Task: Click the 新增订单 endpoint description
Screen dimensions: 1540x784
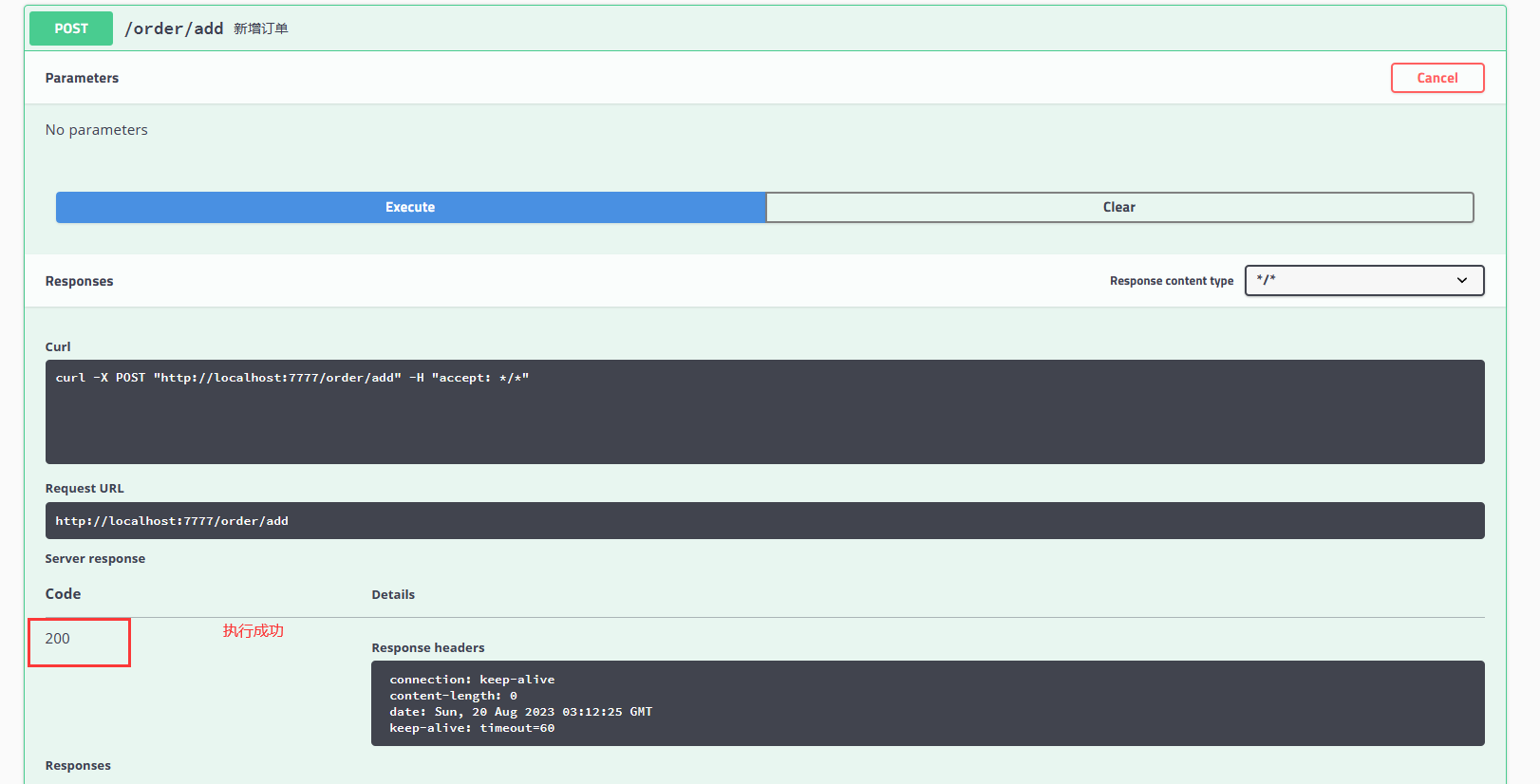Action: click(x=261, y=28)
